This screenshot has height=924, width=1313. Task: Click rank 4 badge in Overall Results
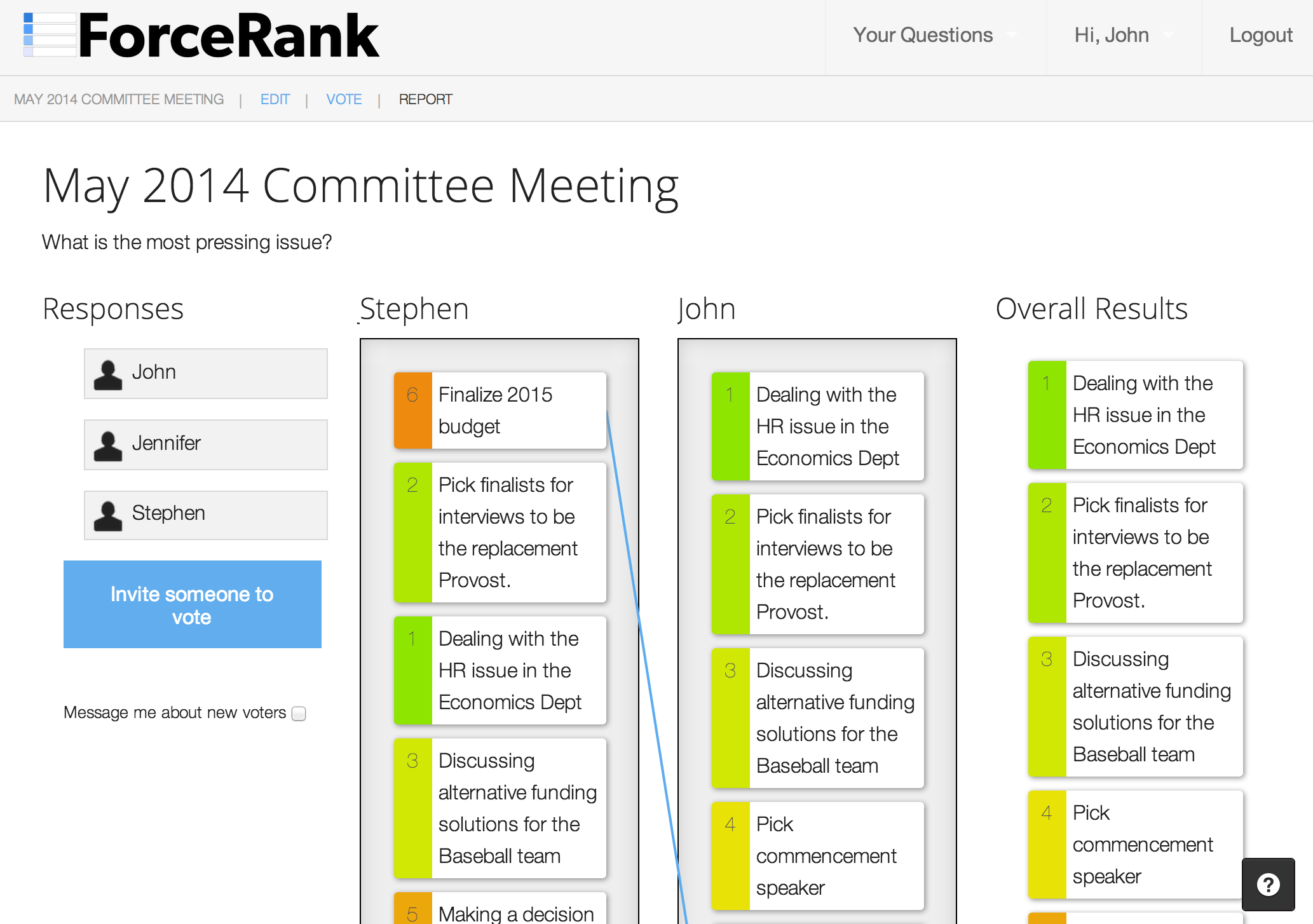click(1047, 844)
